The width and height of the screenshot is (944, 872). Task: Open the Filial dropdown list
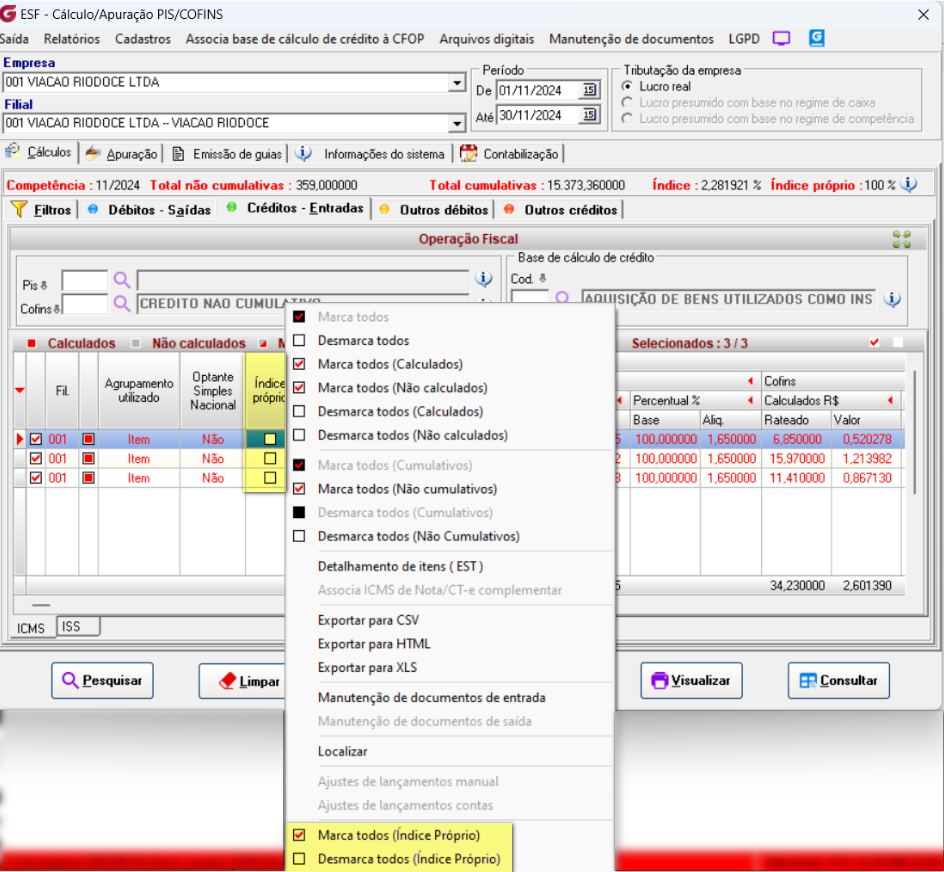pos(457,123)
